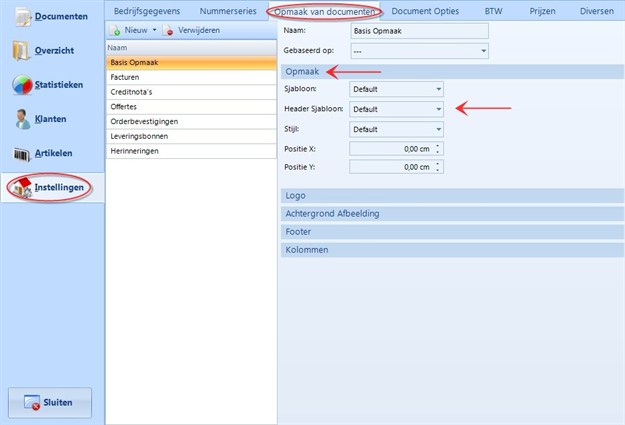Image resolution: width=625 pixels, height=425 pixels.
Task: Select Leveringsbonnen in the list
Action: click(x=191, y=136)
